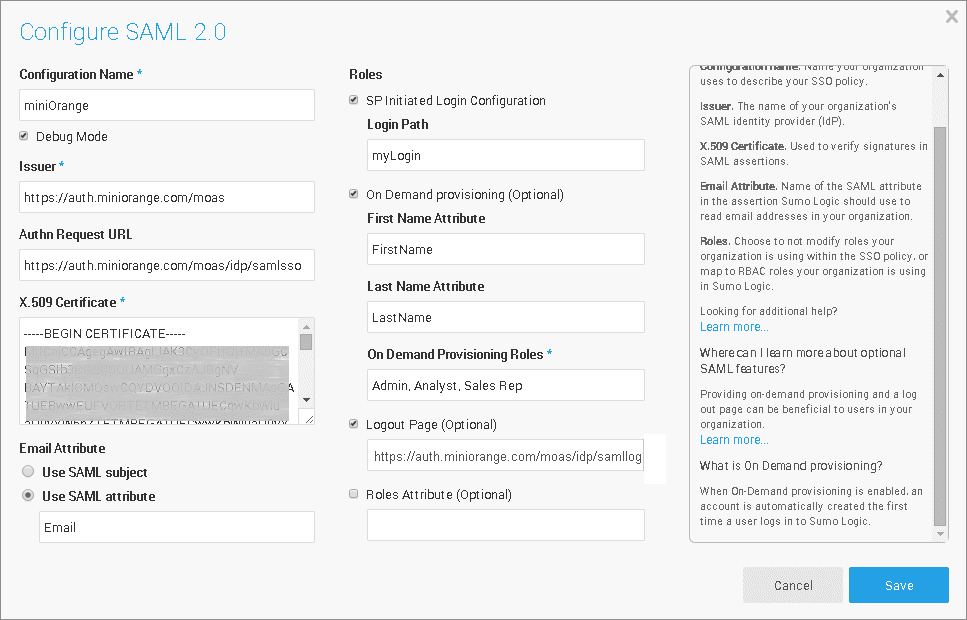Click the Cancel button
This screenshot has width=967, height=620.
click(x=792, y=585)
